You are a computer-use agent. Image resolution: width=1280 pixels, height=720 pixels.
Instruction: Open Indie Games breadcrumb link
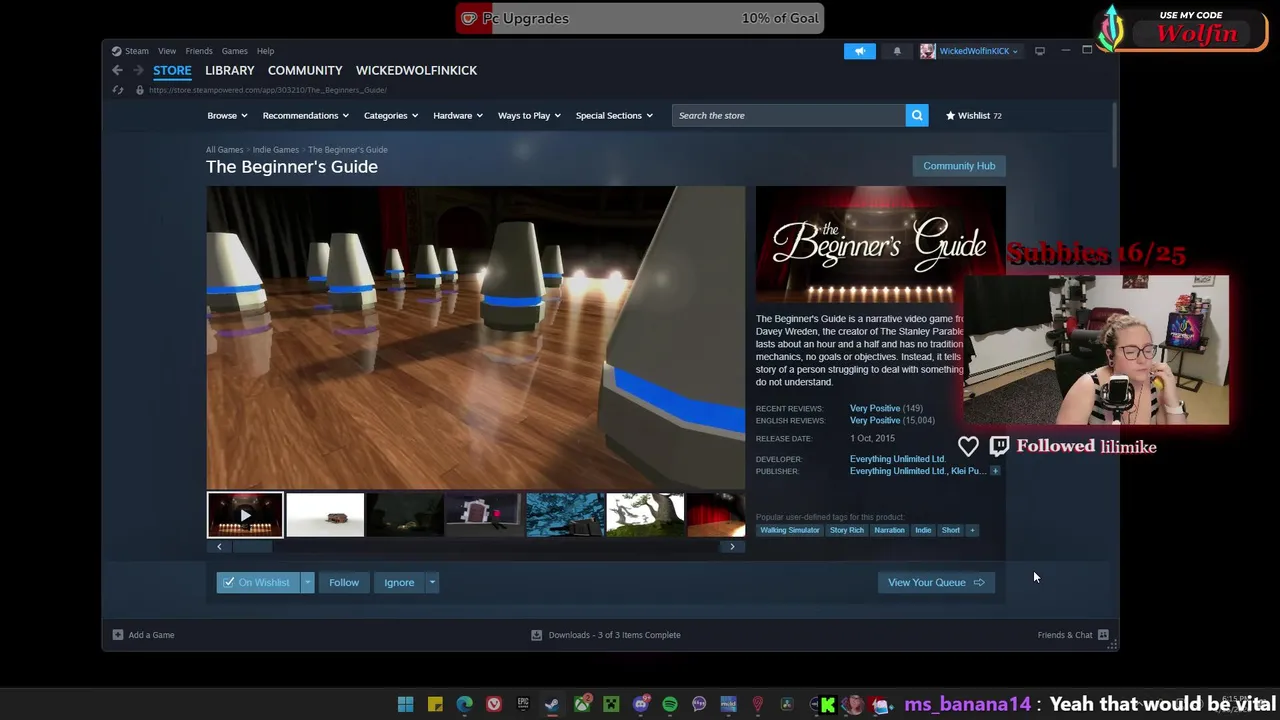[276, 150]
